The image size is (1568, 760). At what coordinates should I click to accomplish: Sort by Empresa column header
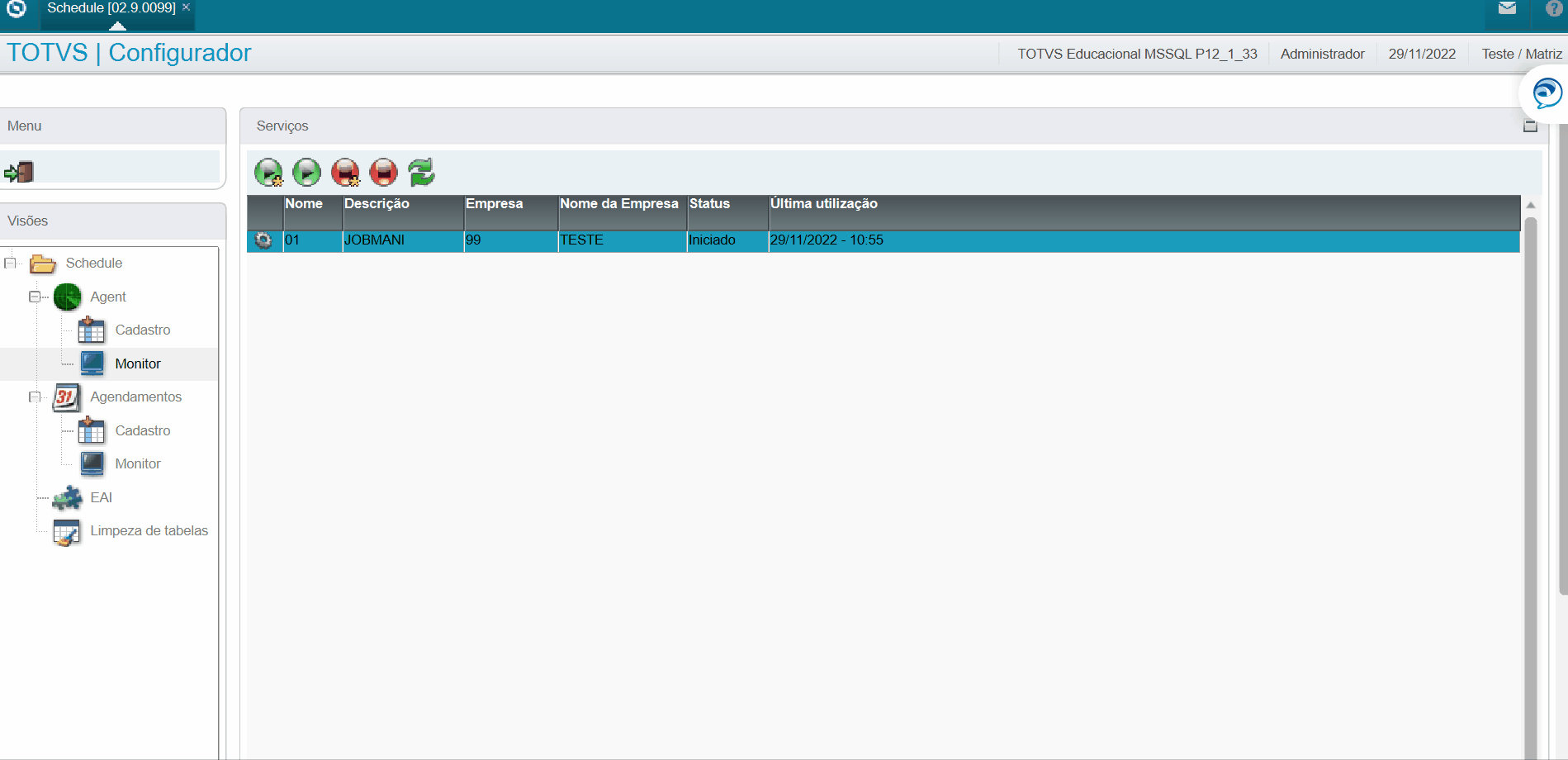tap(511, 212)
